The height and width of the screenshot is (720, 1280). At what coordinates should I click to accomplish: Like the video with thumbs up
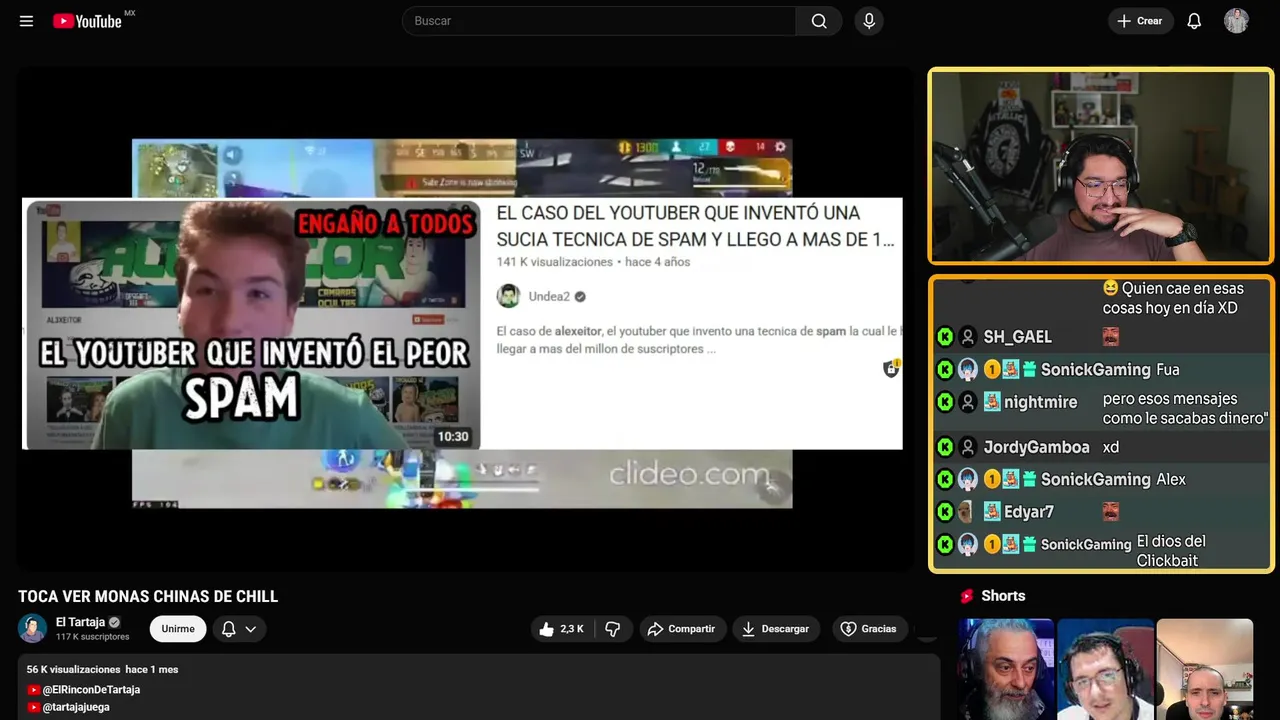(x=562, y=629)
